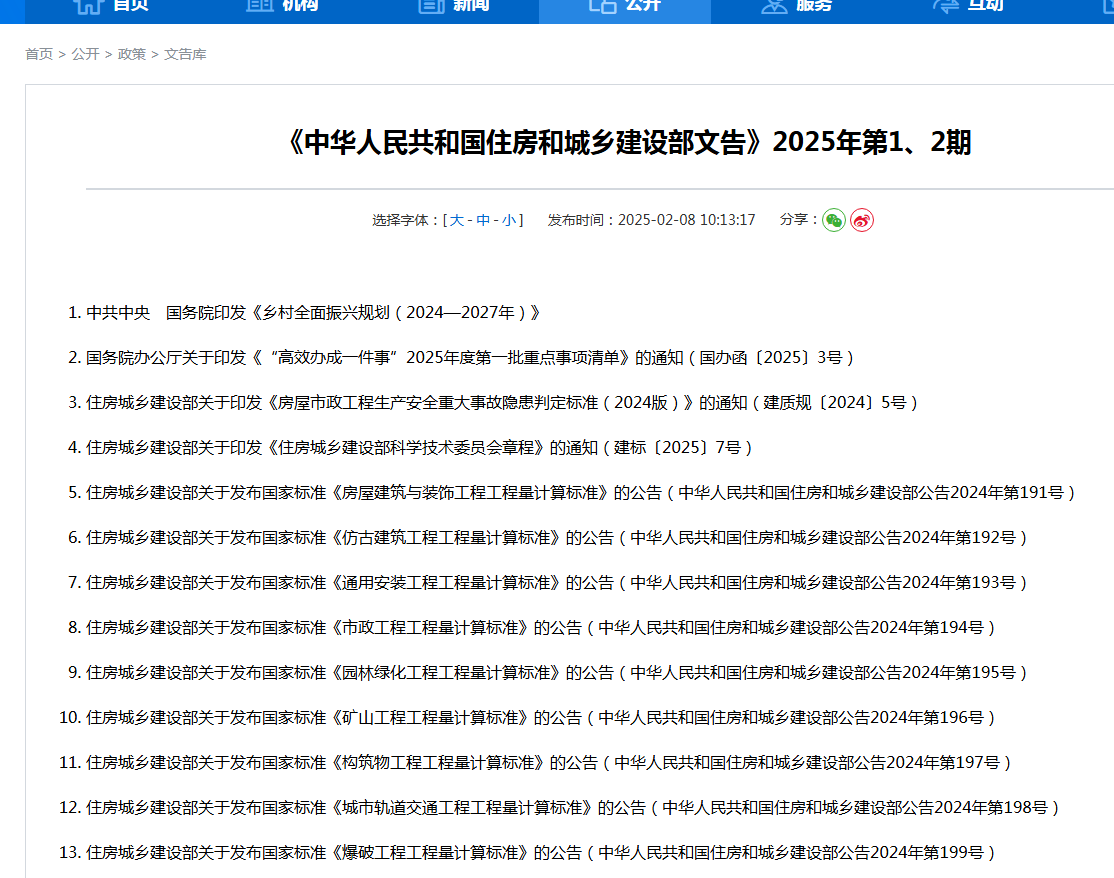Share the page via WeChat icon
This screenshot has width=1114, height=878.
tap(833, 220)
